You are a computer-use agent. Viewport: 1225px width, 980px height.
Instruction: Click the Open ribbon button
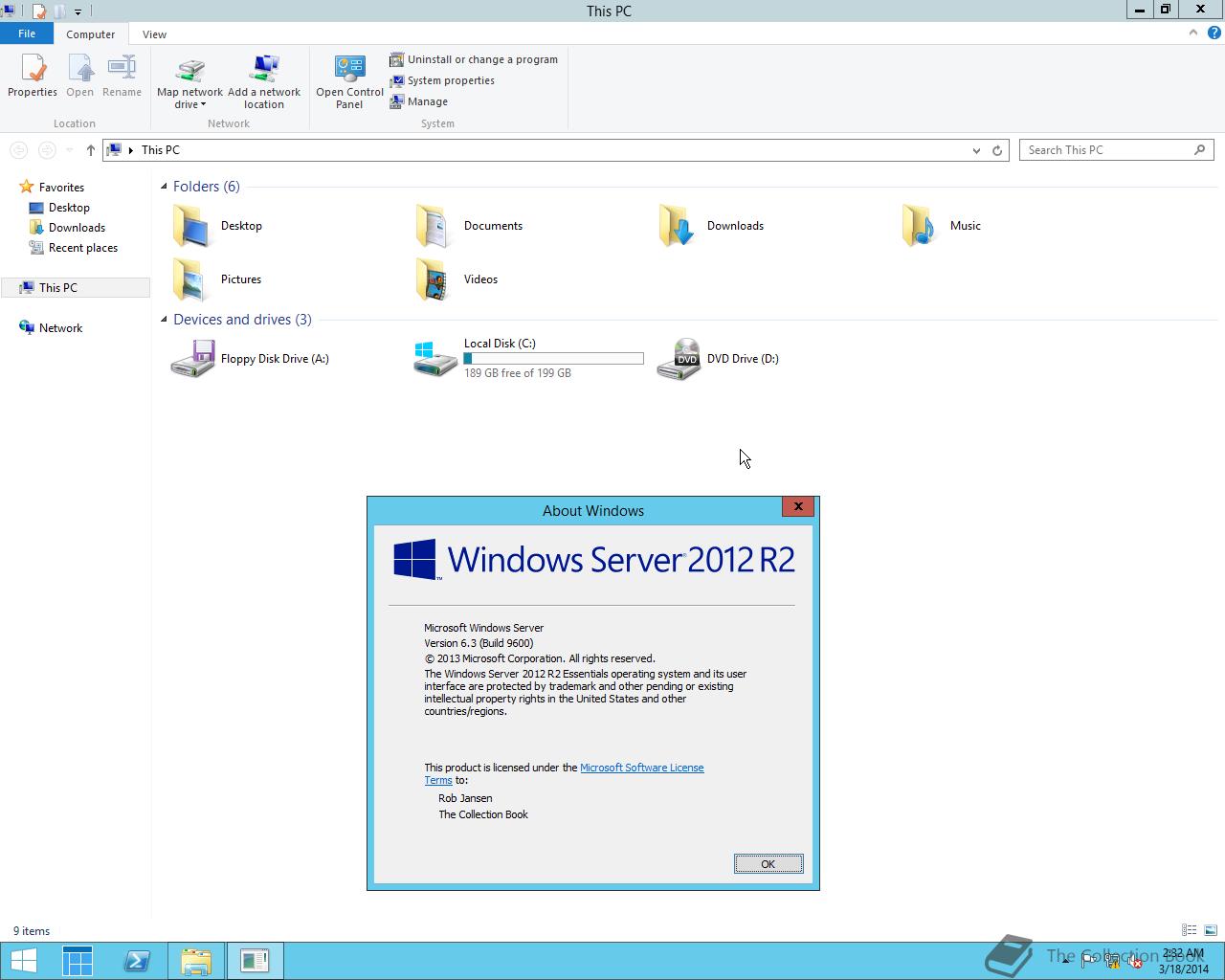[79, 76]
